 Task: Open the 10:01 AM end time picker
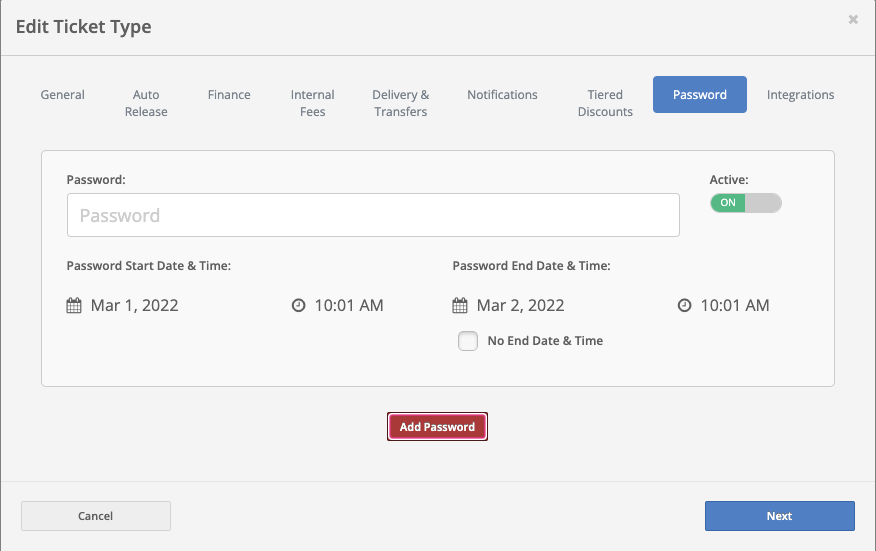(735, 306)
